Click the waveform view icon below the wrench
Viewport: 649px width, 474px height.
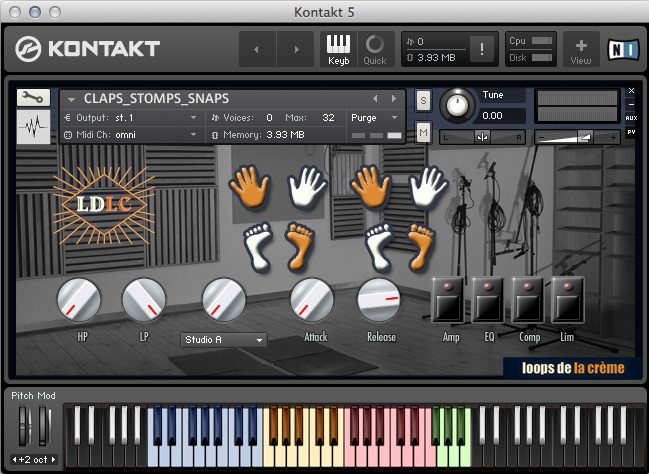[x=35, y=128]
